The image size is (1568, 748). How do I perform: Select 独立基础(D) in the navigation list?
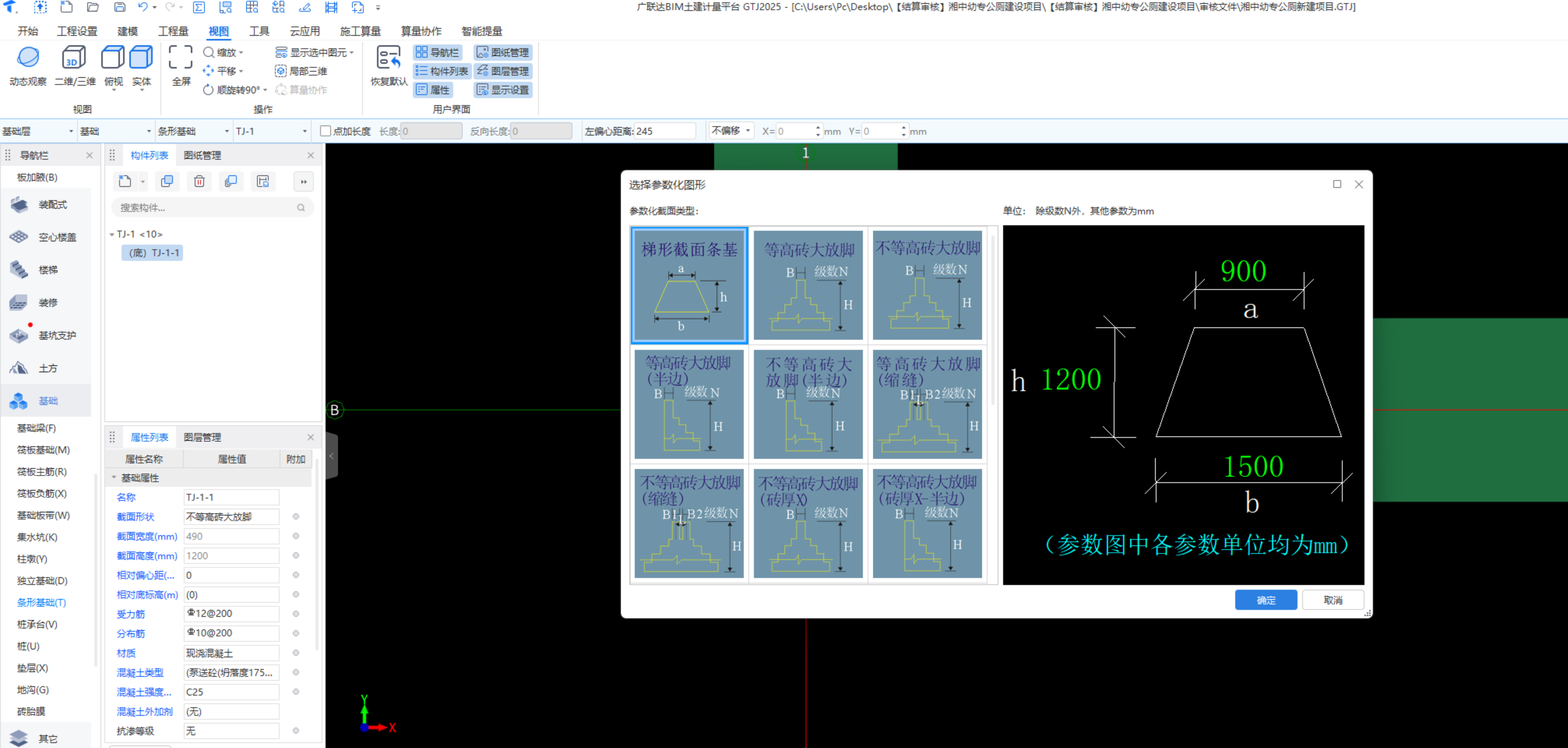pyautogui.click(x=42, y=581)
